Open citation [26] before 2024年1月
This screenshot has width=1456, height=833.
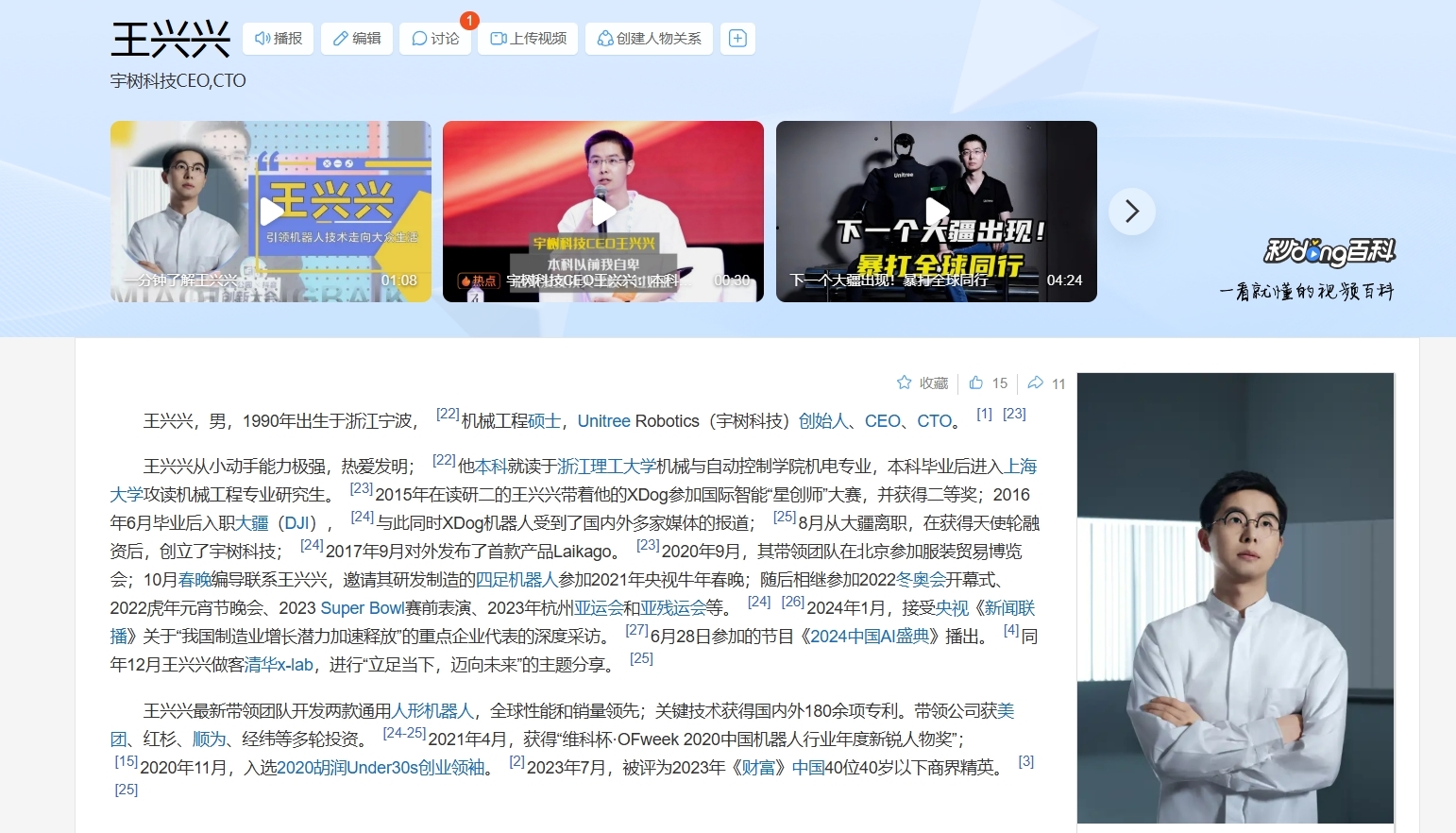click(793, 602)
